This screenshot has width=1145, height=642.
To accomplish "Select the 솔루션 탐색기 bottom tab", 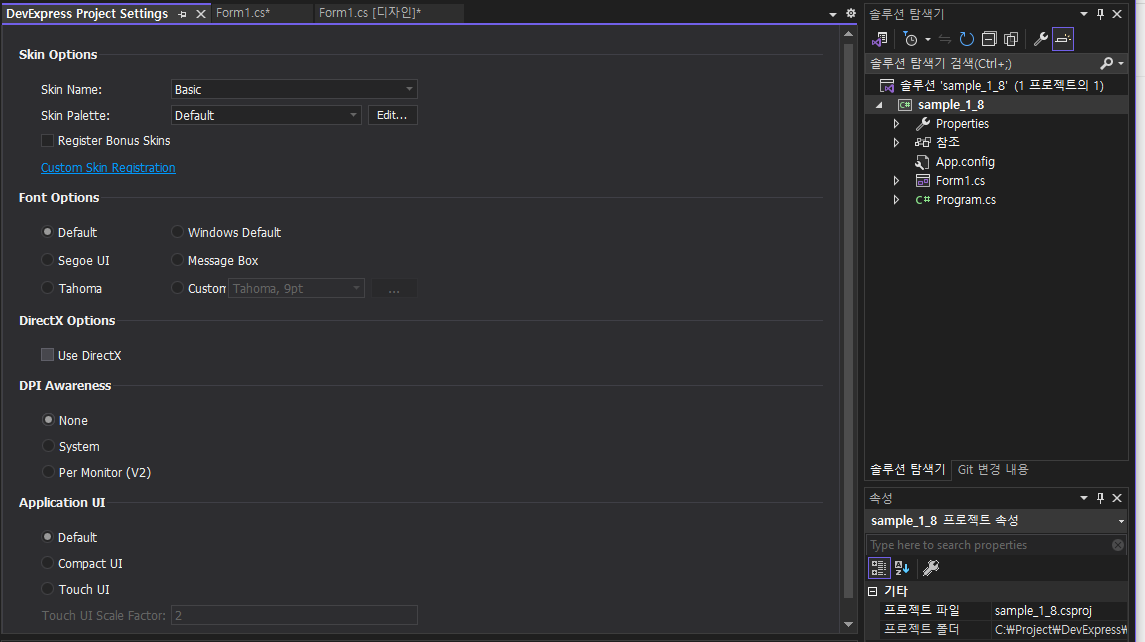I will click(908, 470).
